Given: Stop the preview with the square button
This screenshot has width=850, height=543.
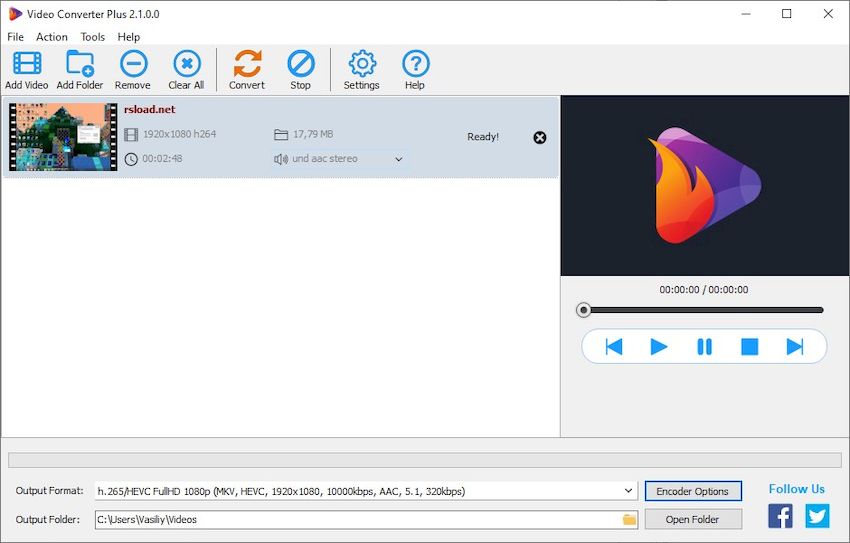Looking at the screenshot, I should click(749, 346).
